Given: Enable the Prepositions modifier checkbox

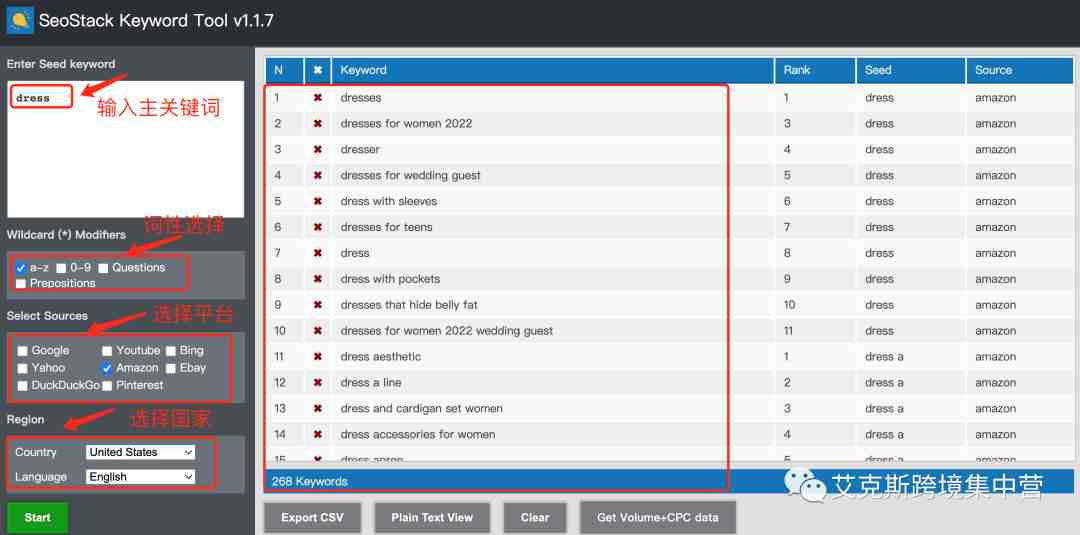Looking at the screenshot, I should pyautogui.click(x=21, y=283).
